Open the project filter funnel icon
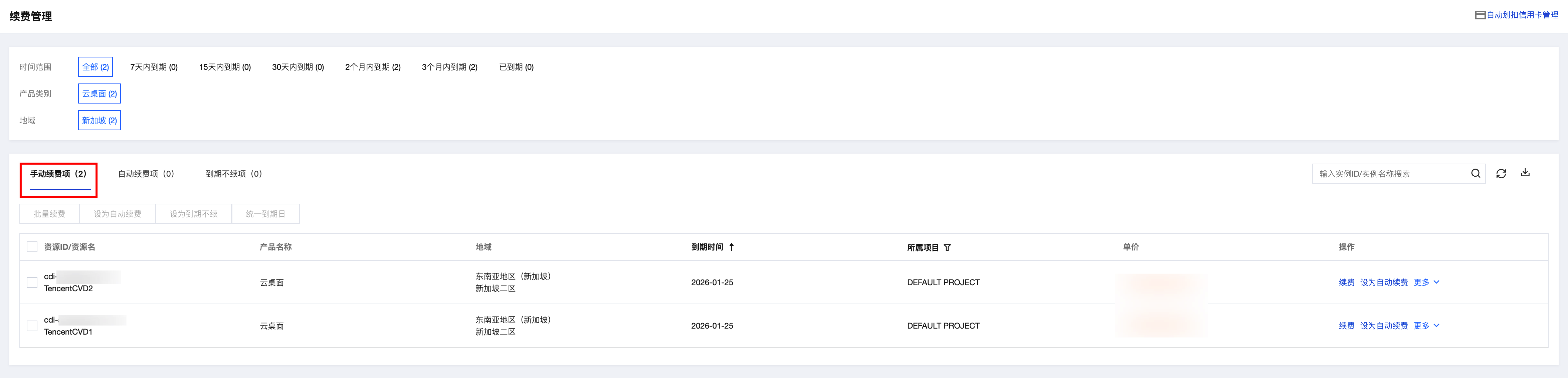 (947, 248)
